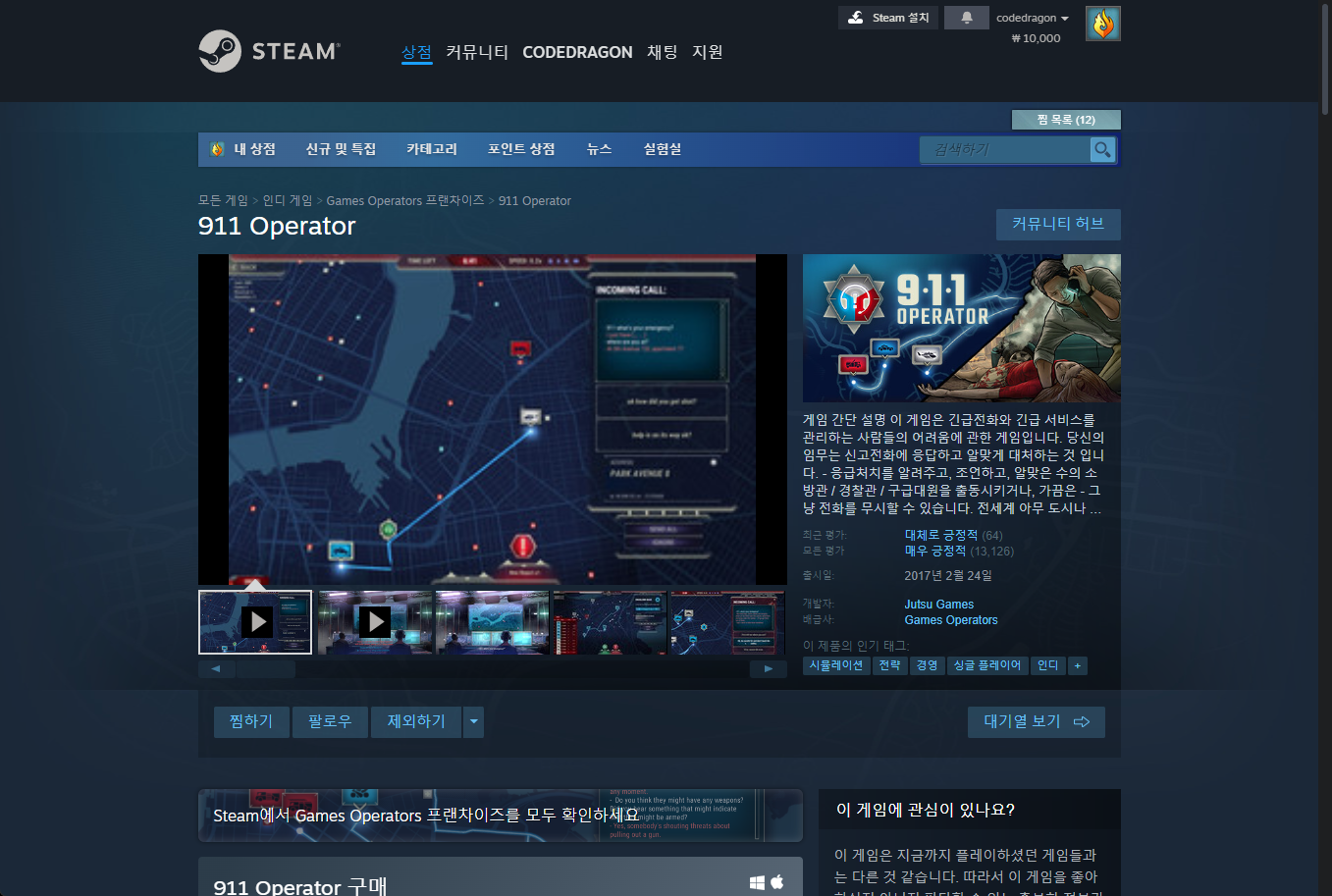Click the 대체로 긍정적 recent reviews link
The image size is (1332, 896).
pyautogui.click(x=941, y=535)
